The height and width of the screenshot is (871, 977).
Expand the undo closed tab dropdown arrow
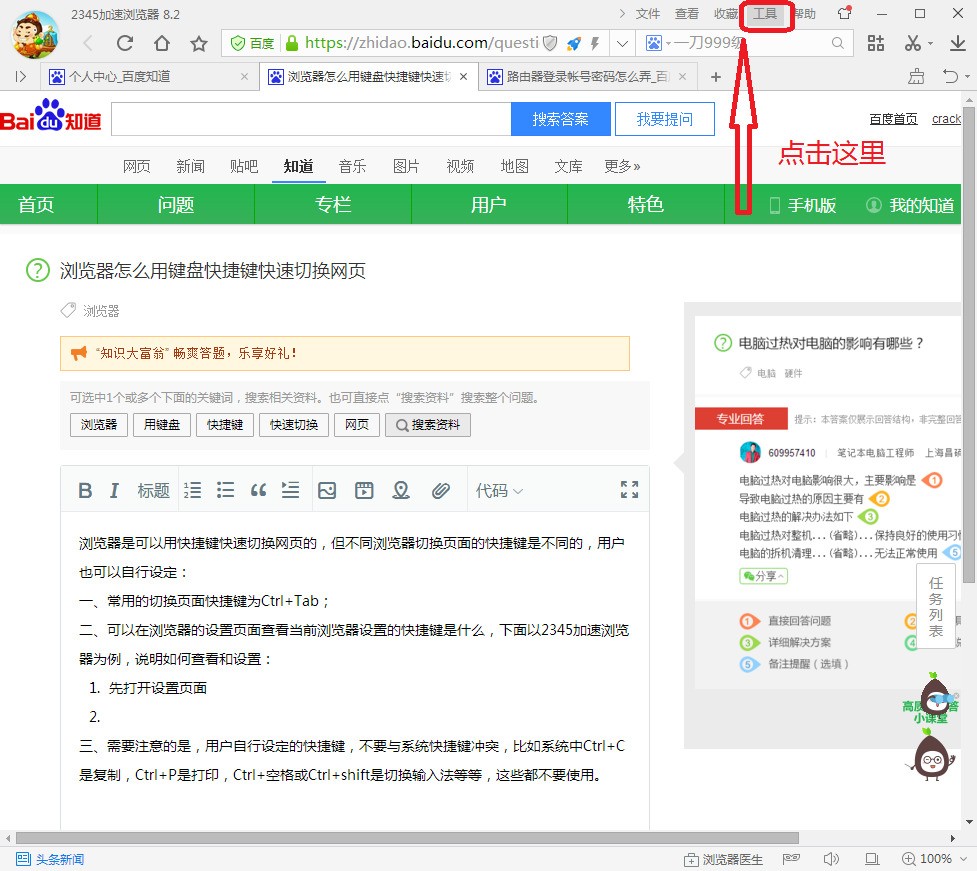[967, 77]
